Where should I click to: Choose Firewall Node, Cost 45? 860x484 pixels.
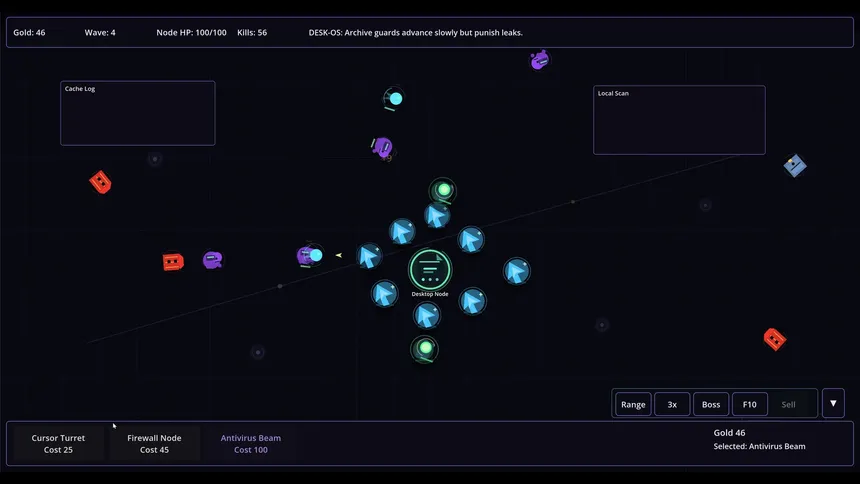tap(154, 443)
